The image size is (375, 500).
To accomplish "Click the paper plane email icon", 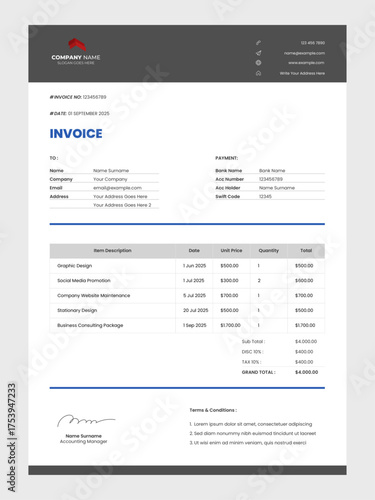I will tap(258, 53).
